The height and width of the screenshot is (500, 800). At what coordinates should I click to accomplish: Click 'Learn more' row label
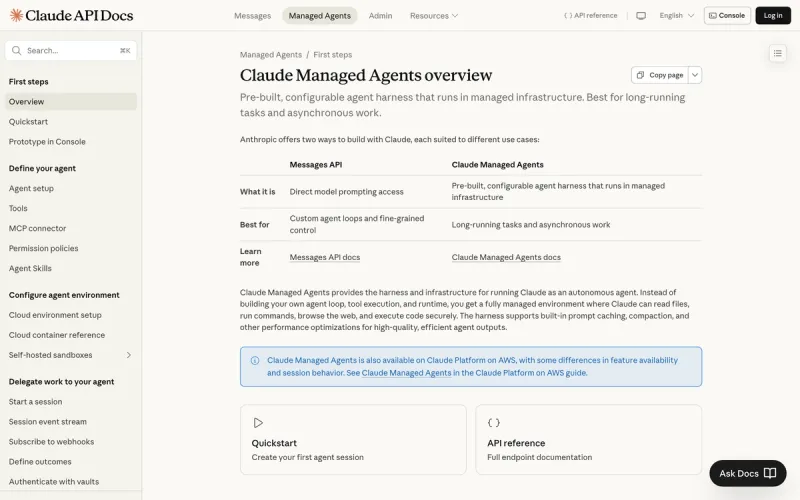(251, 257)
